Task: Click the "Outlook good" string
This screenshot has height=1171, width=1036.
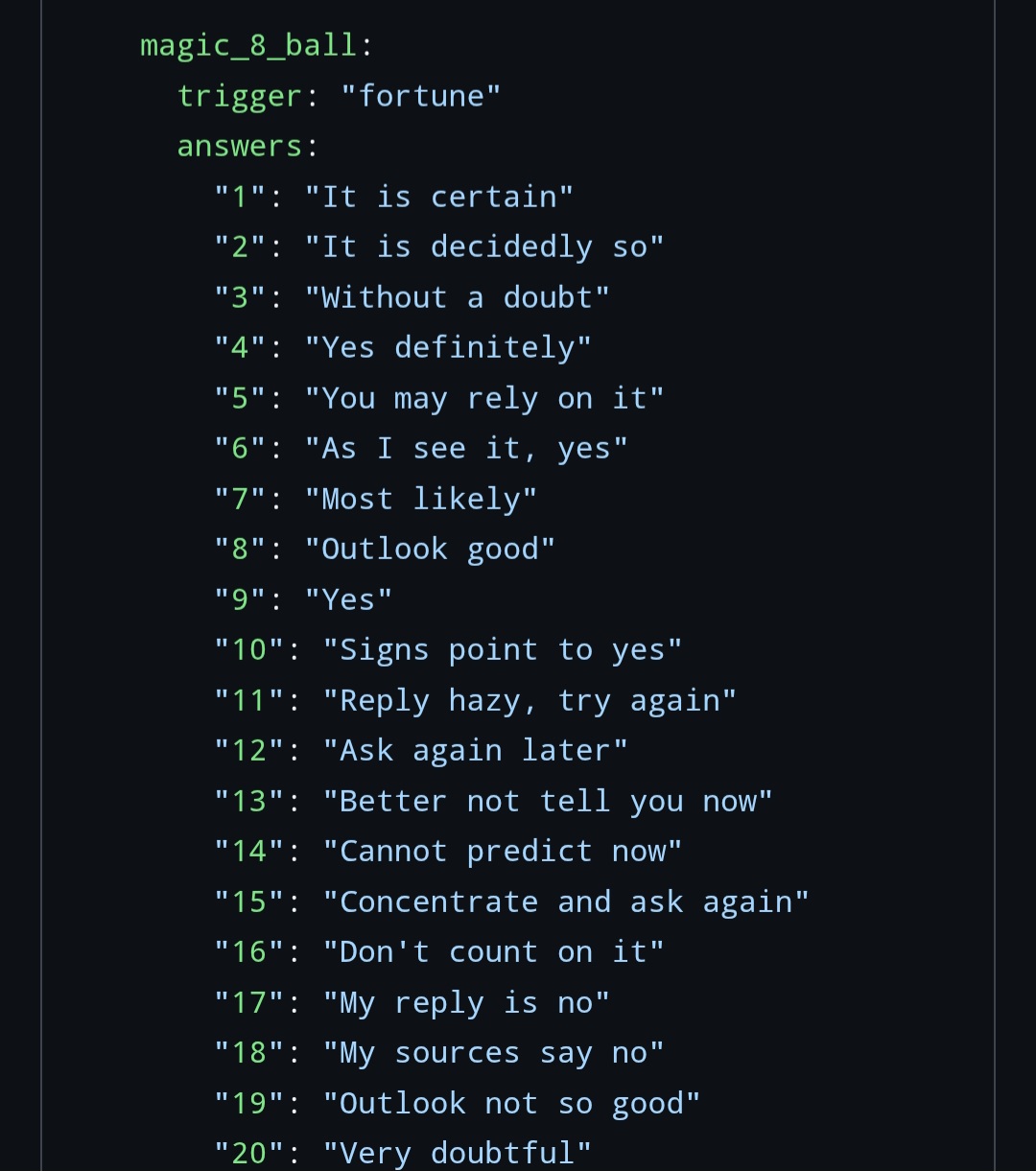Action: pyautogui.click(x=430, y=550)
